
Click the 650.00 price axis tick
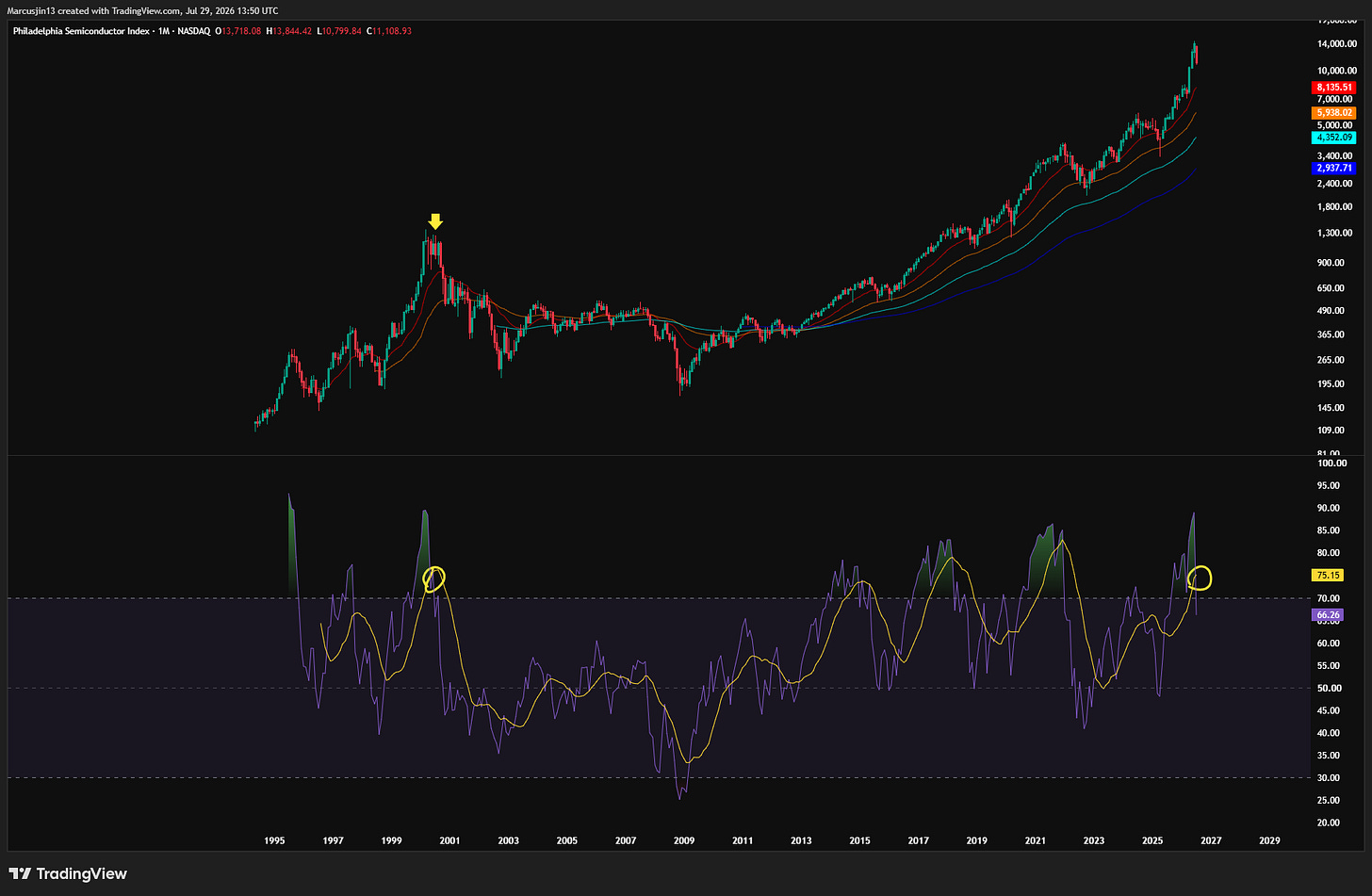[x=1331, y=288]
